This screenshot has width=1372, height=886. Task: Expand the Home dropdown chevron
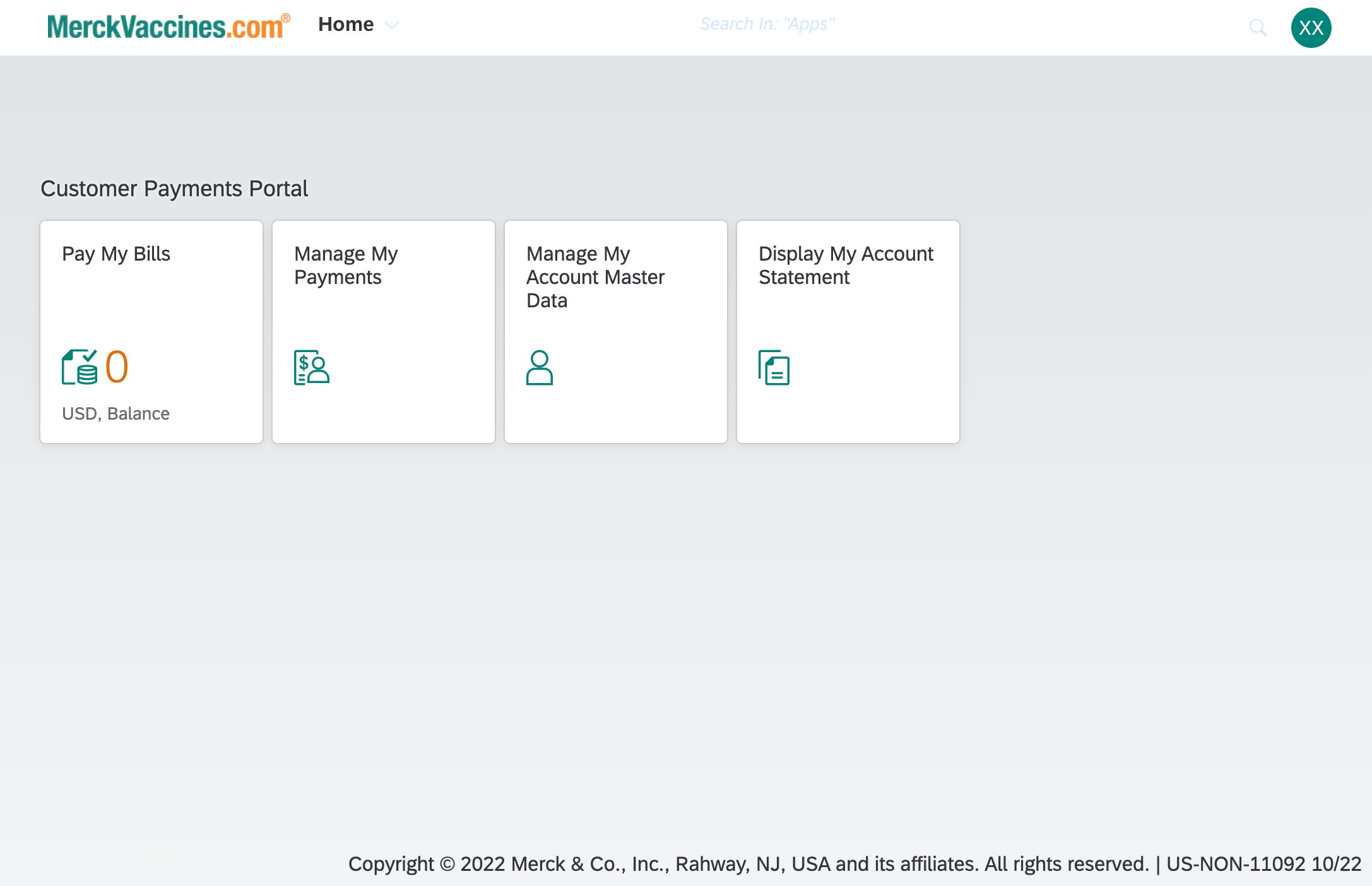392,25
